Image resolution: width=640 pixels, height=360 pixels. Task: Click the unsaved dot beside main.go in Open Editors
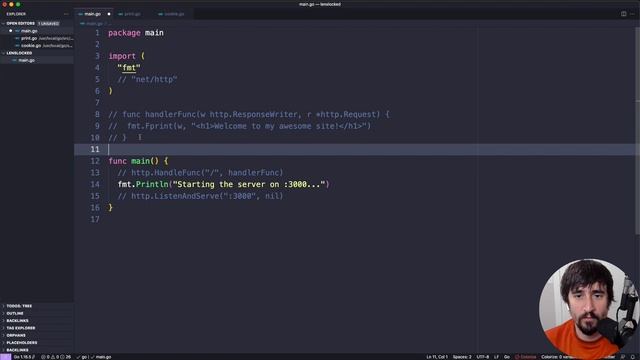point(11,31)
